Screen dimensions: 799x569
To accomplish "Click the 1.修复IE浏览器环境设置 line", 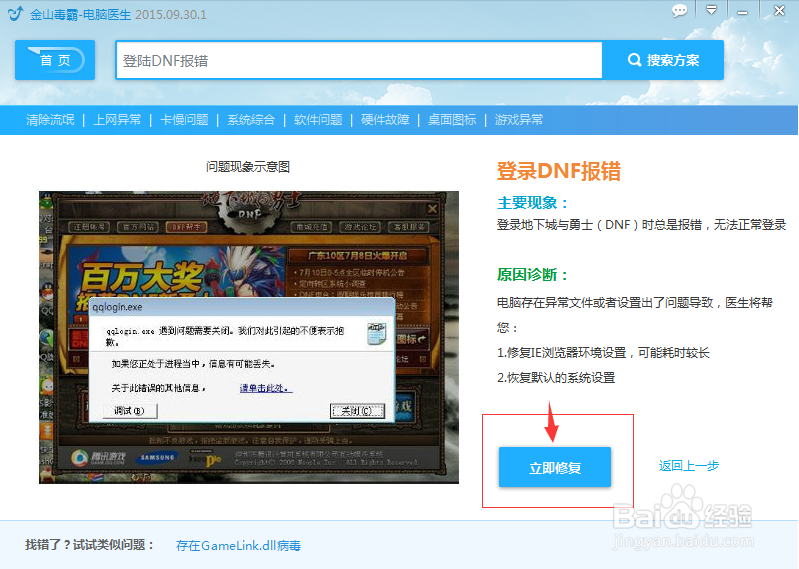I will pos(603,353).
